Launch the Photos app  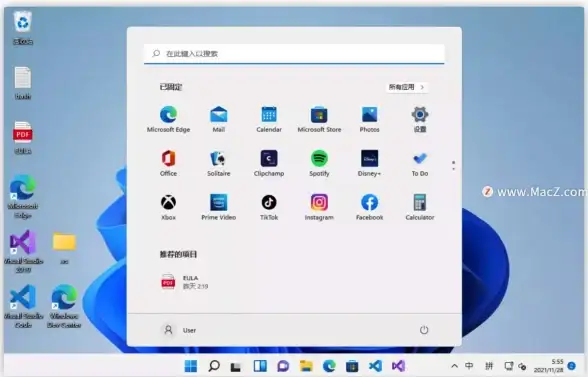pyautogui.click(x=369, y=119)
